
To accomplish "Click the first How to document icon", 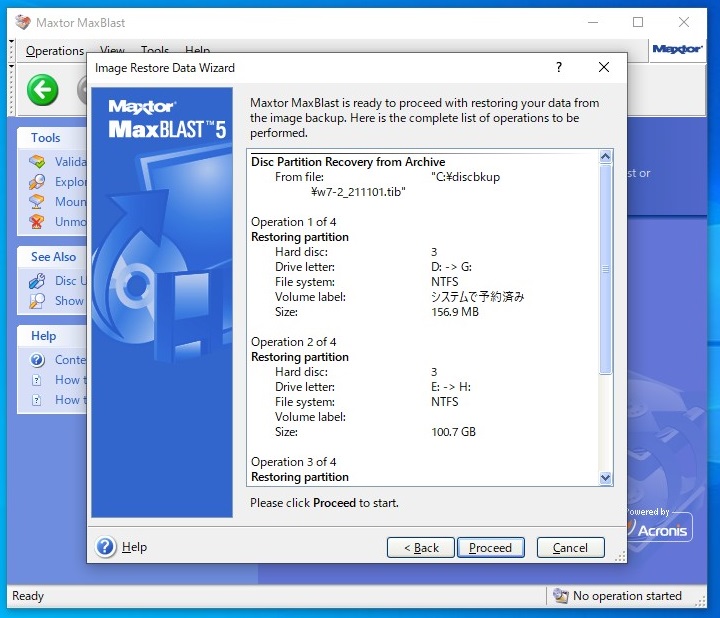I will click(37, 380).
